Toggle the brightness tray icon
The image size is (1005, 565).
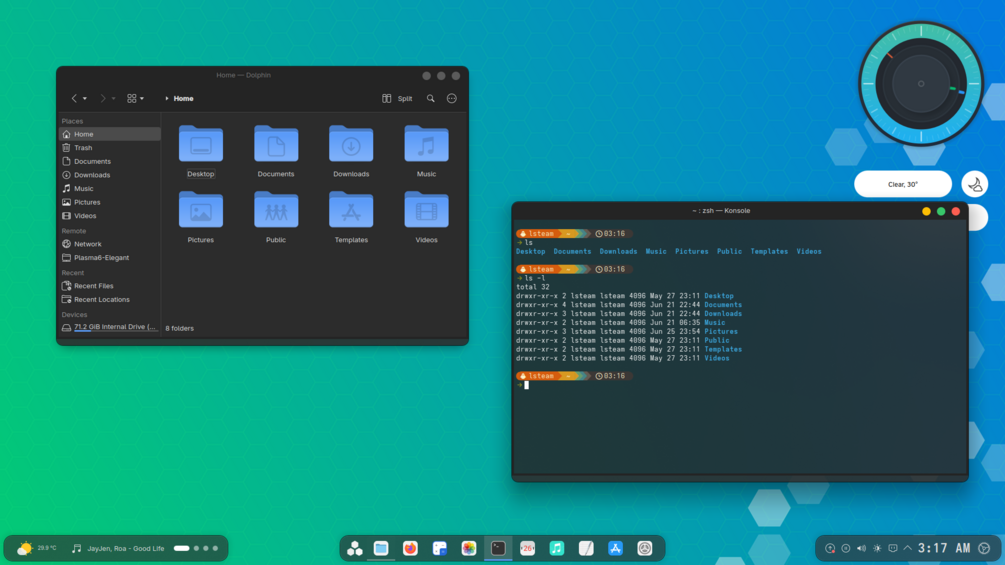click(x=877, y=548)
